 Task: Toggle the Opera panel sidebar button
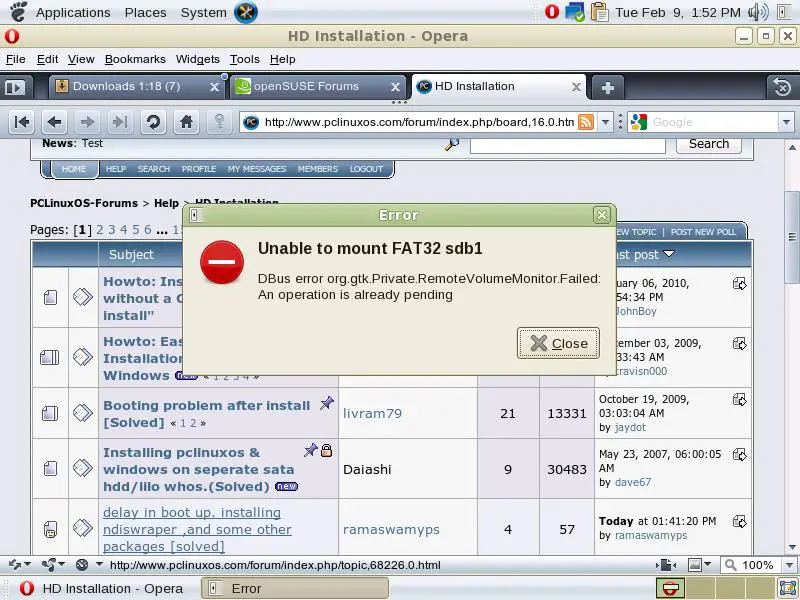pyautogui.click(x=15, y=87)
